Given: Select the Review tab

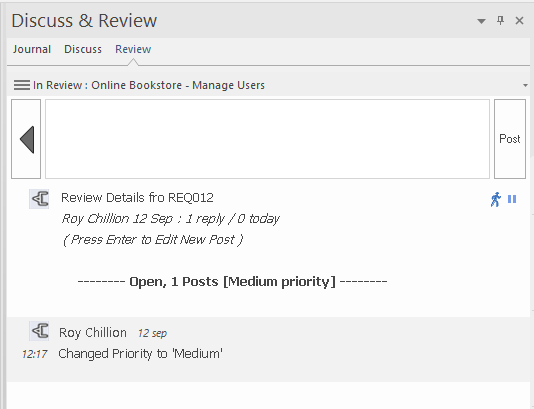Looking at the screenshot, I should (x=133, y=49).
